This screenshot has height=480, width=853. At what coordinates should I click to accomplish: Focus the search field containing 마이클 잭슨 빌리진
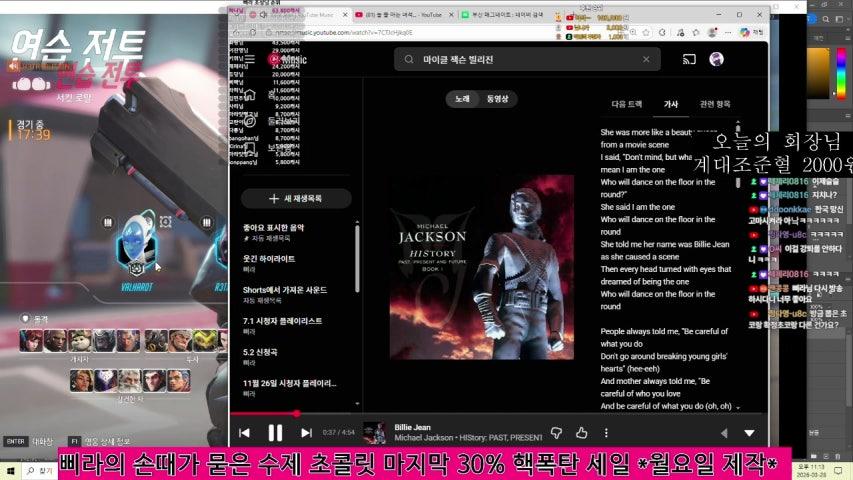527,59
